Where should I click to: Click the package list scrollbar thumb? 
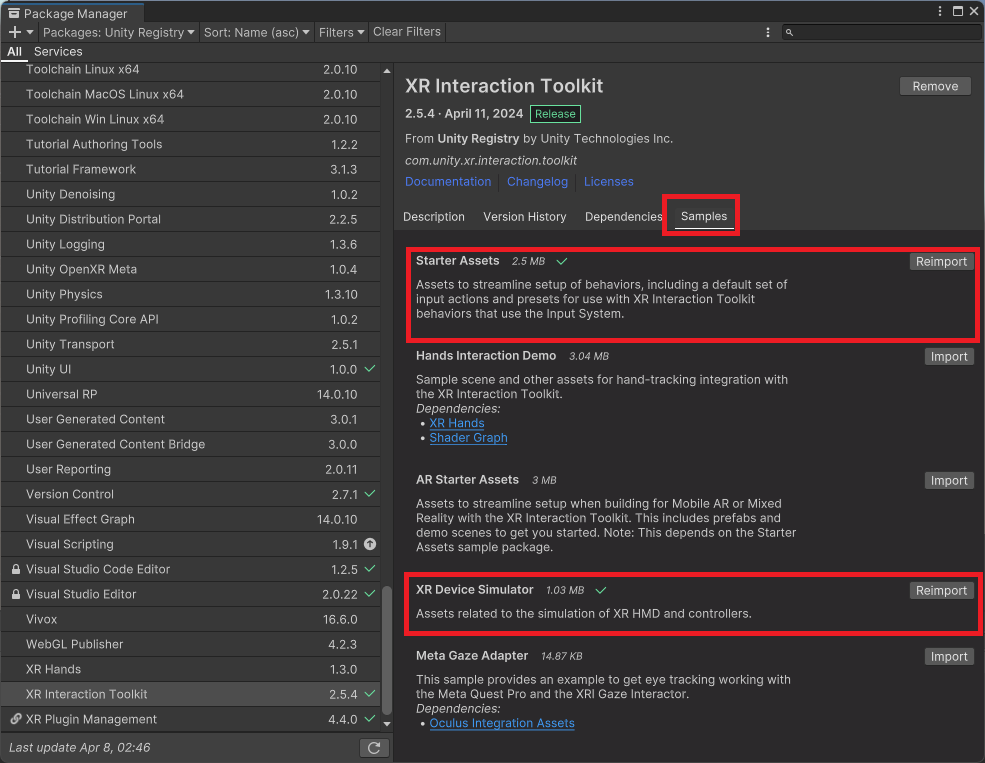pos(387,650)
